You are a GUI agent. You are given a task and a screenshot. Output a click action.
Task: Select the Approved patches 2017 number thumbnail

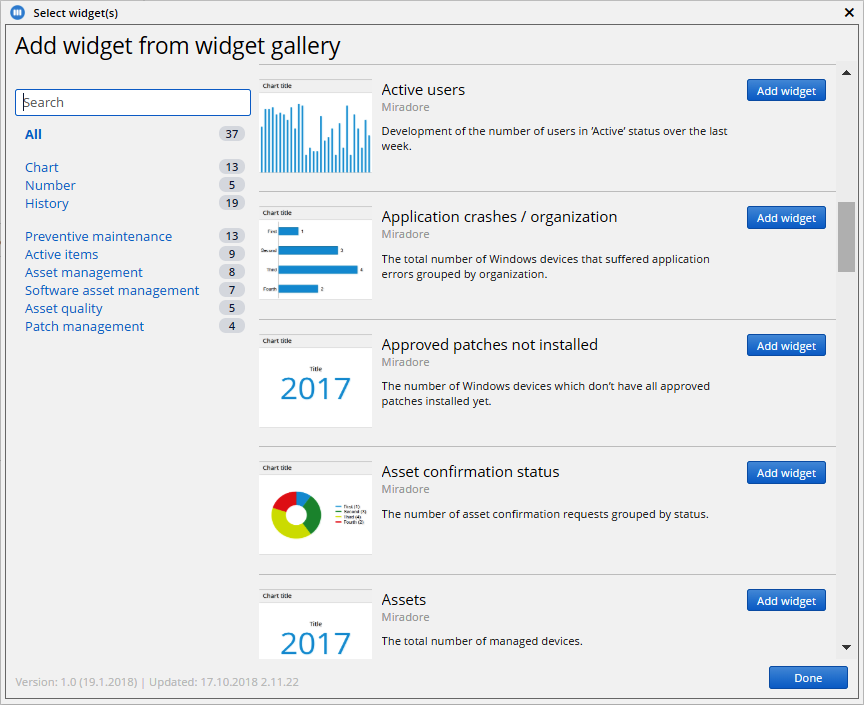point(315,381)
